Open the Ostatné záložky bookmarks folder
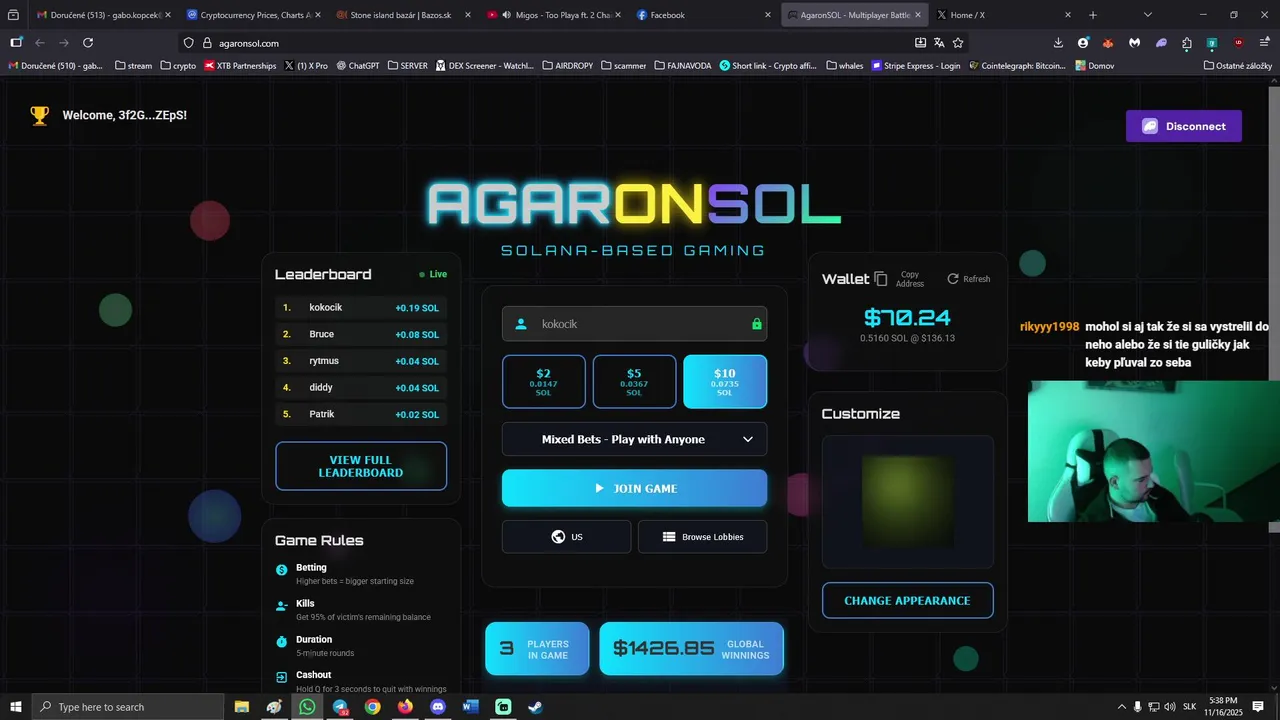Viewport: 1280px width, 720px height. pyautogui.click(x=1238, y=65)
